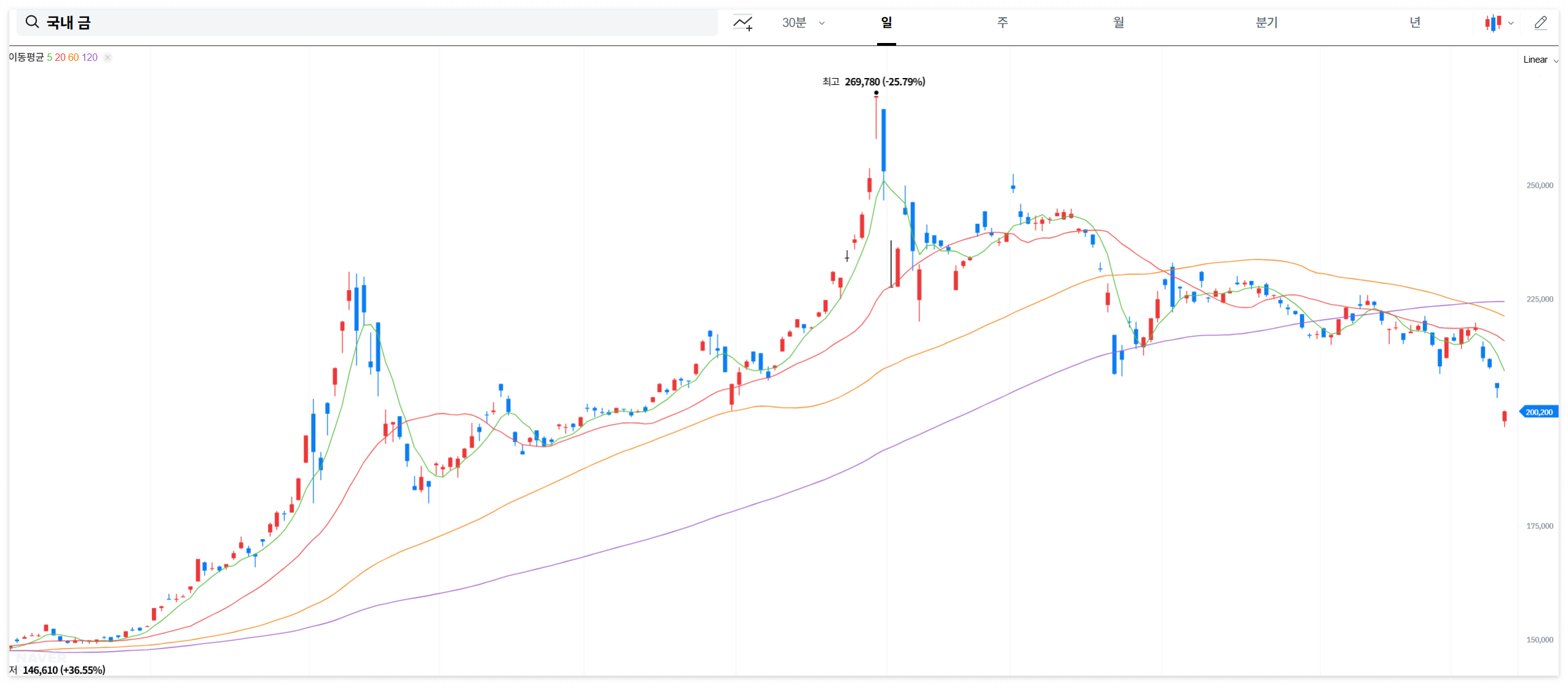Click the 저 146,610 low price label
Screen dimensions: 1568x685
pyautogui.click(x=57, y=670)
